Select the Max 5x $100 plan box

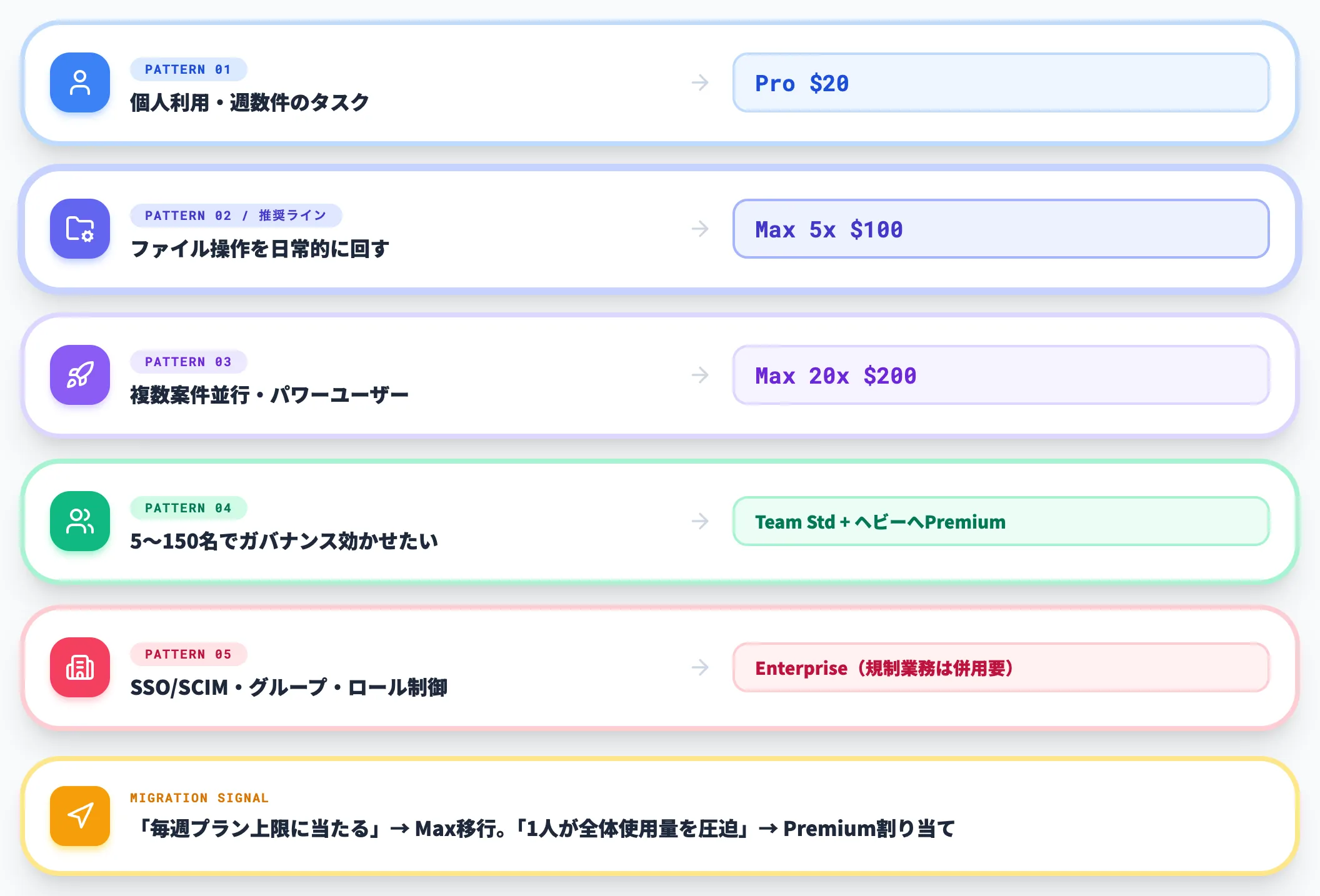coord(1001,229)
